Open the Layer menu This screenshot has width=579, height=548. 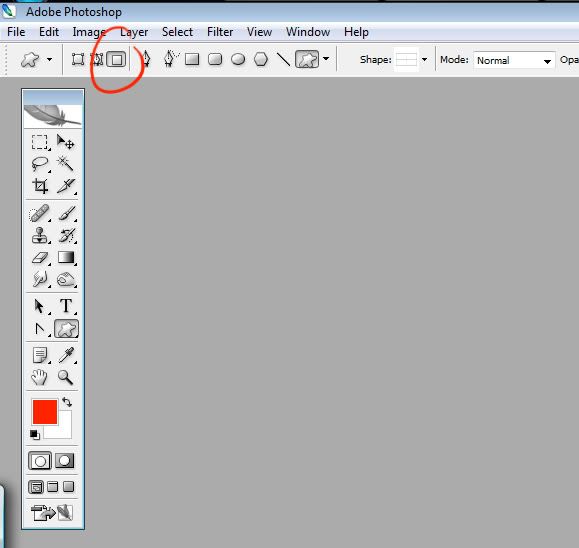click(134, 32)
